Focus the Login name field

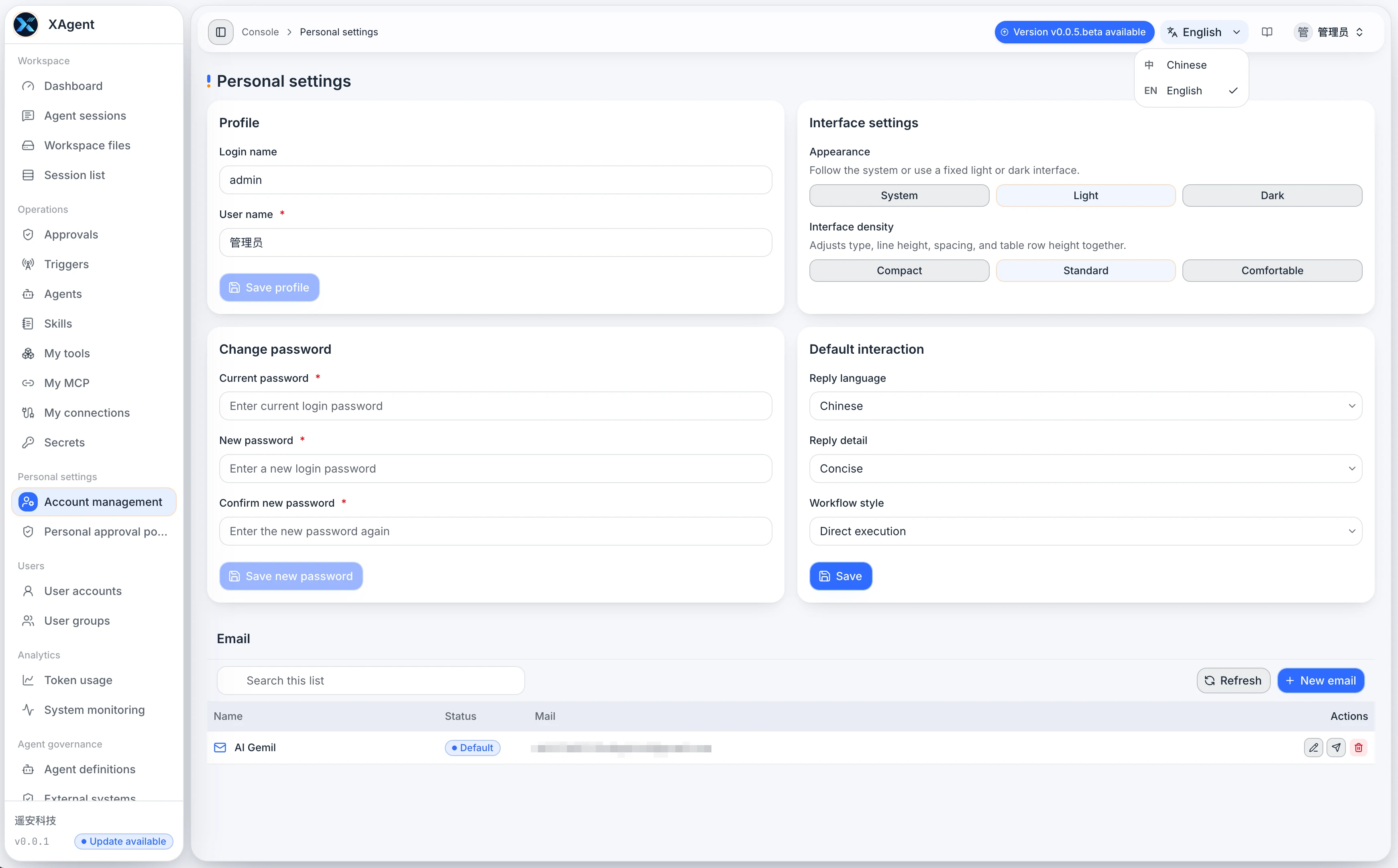pyautogui.click(x=495, y=180)
